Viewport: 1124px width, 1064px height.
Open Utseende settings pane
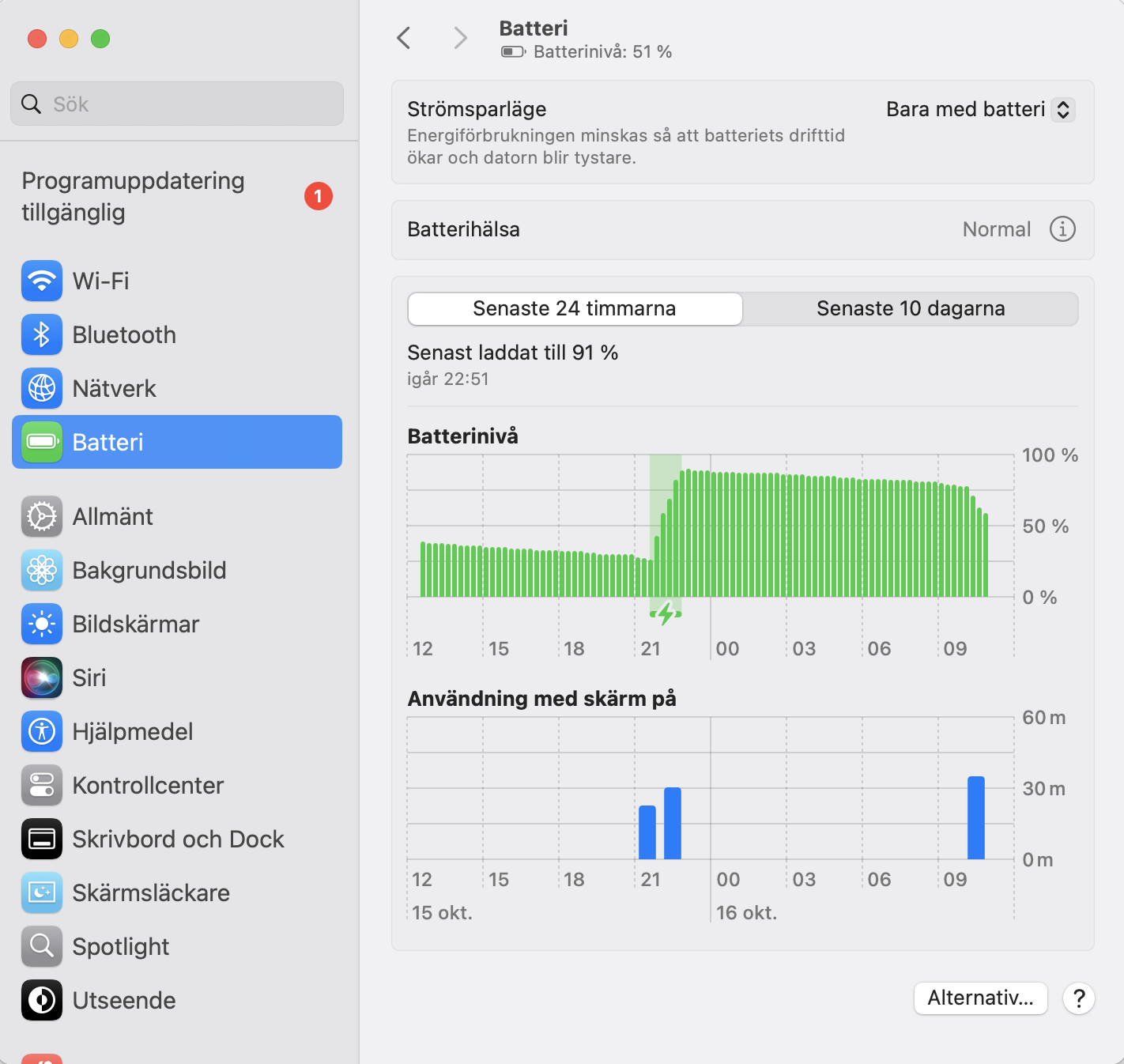(x=177, y=1000)
